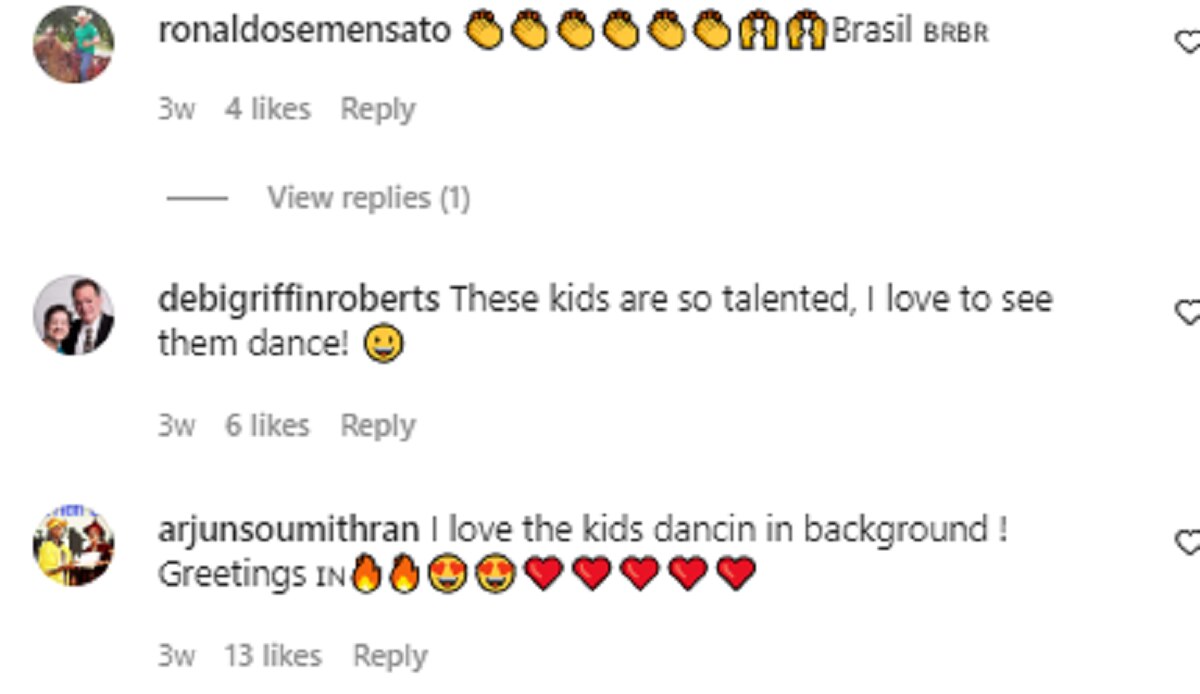The height and width of the screenshot is (694, 1200).
Task: Click the 3w timestamp on arjunsoumithran's comment
Action: [176, 656]
